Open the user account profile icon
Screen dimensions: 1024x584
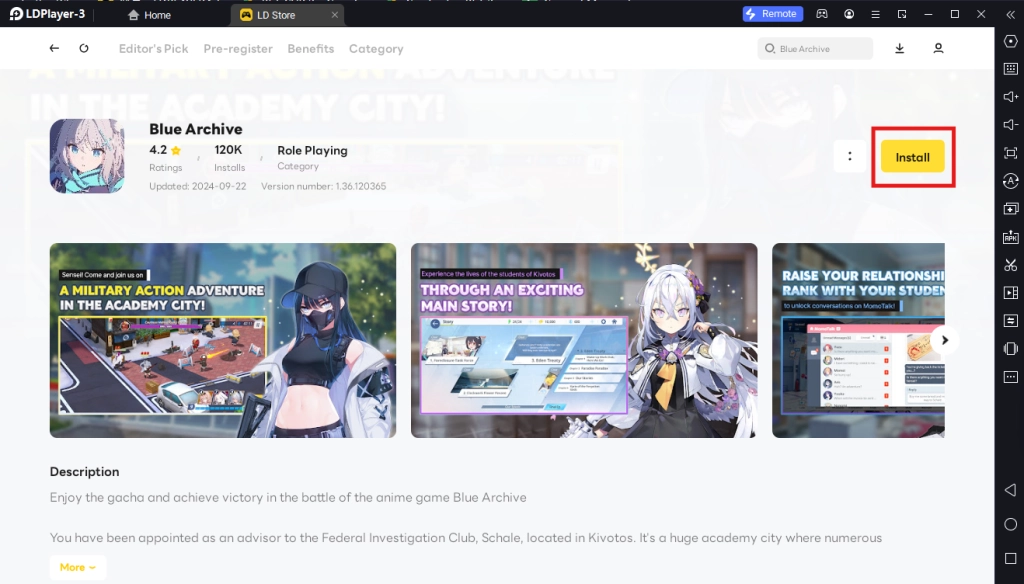point(938,48)
